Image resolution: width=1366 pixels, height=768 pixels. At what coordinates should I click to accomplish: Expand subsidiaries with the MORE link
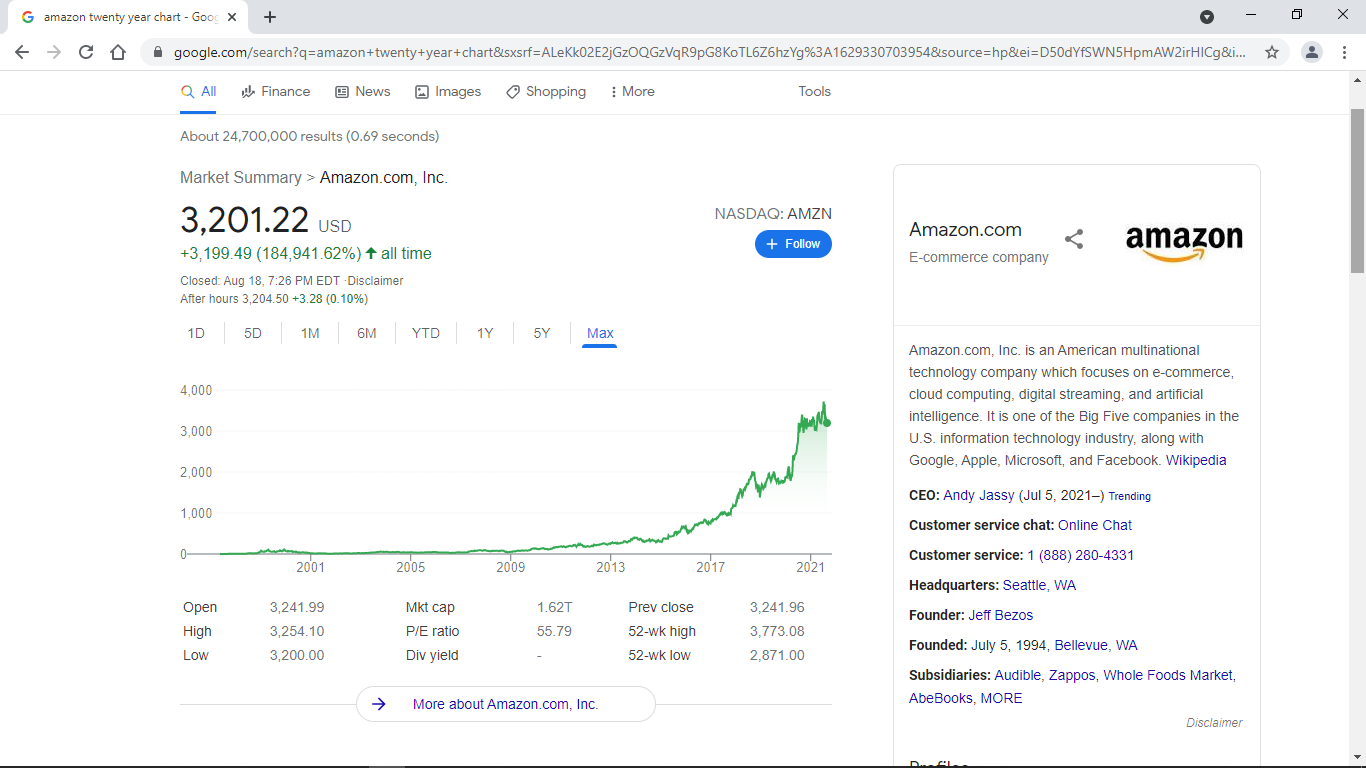coord(1001,698)
